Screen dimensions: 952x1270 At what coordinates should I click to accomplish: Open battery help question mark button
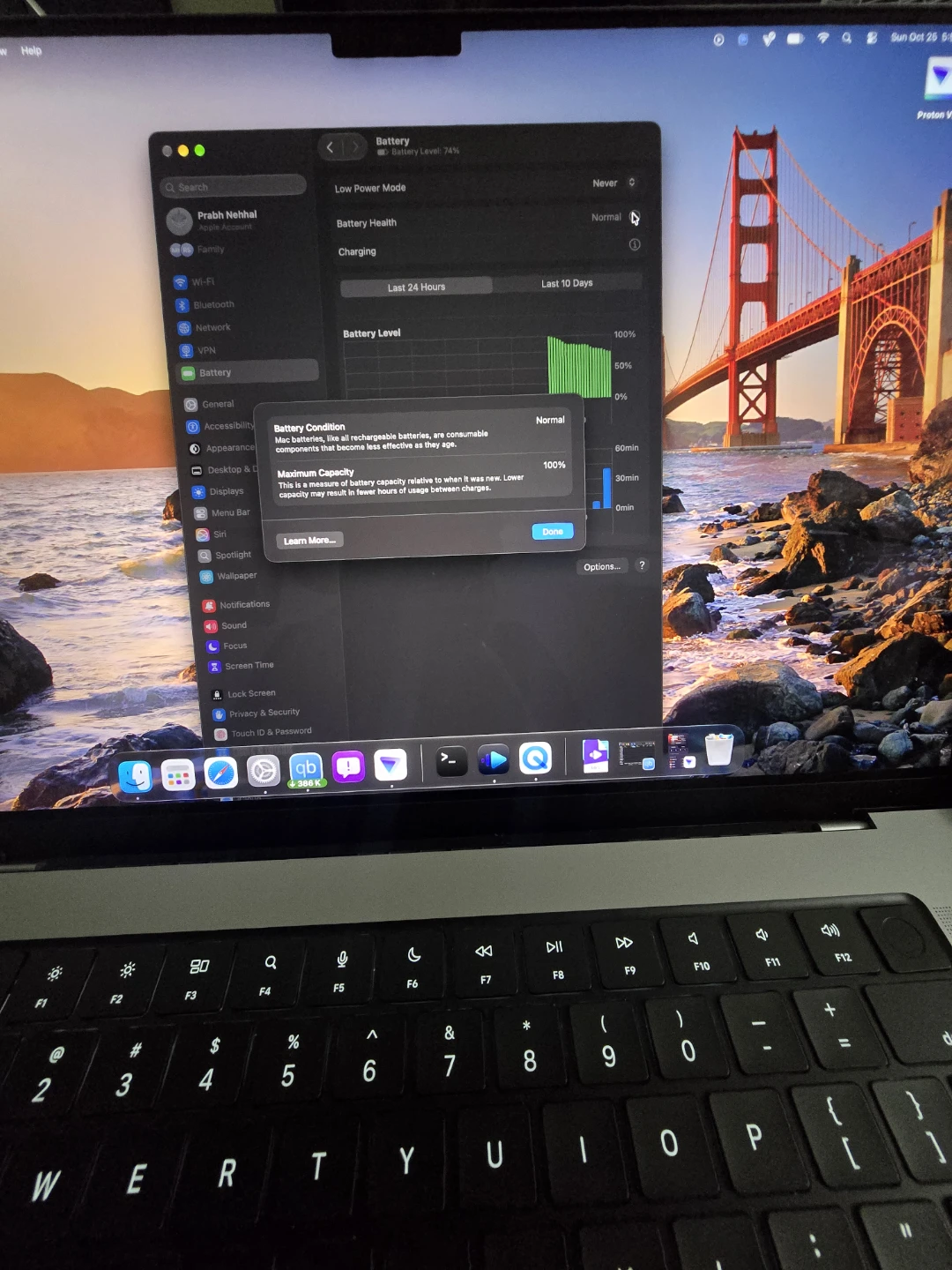pos(642,565)
